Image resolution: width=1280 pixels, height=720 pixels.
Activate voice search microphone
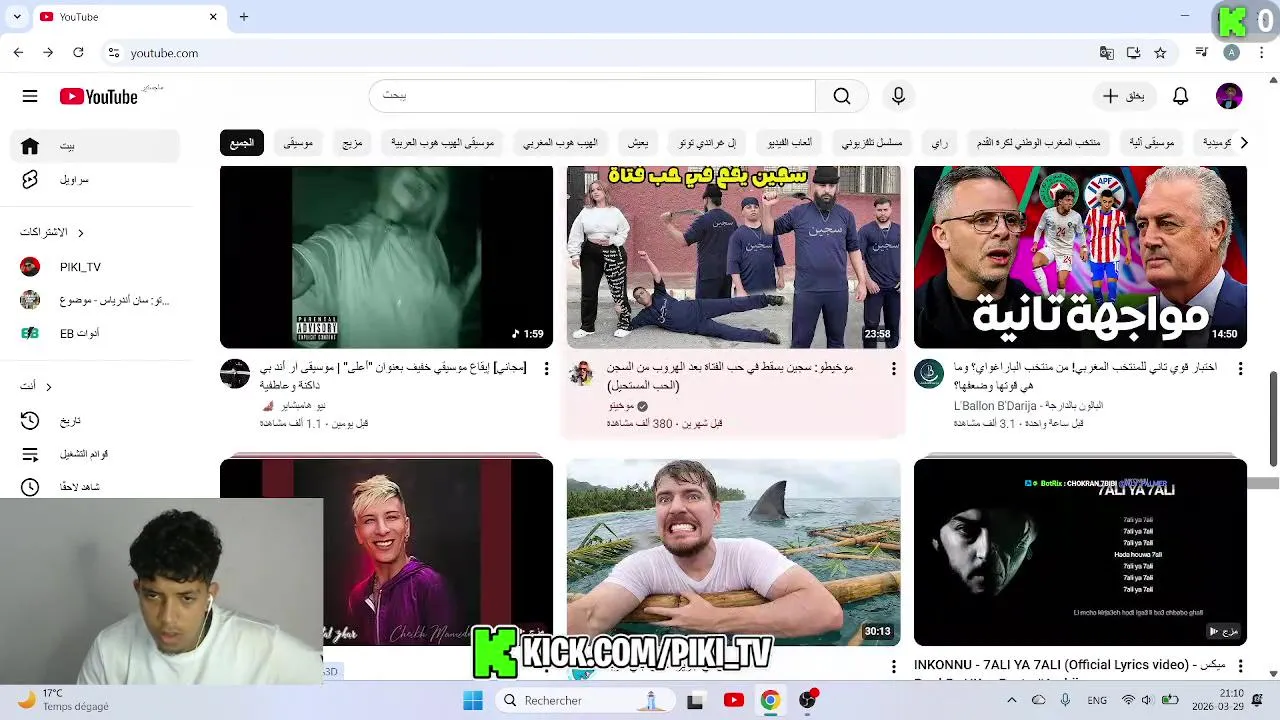898,96
